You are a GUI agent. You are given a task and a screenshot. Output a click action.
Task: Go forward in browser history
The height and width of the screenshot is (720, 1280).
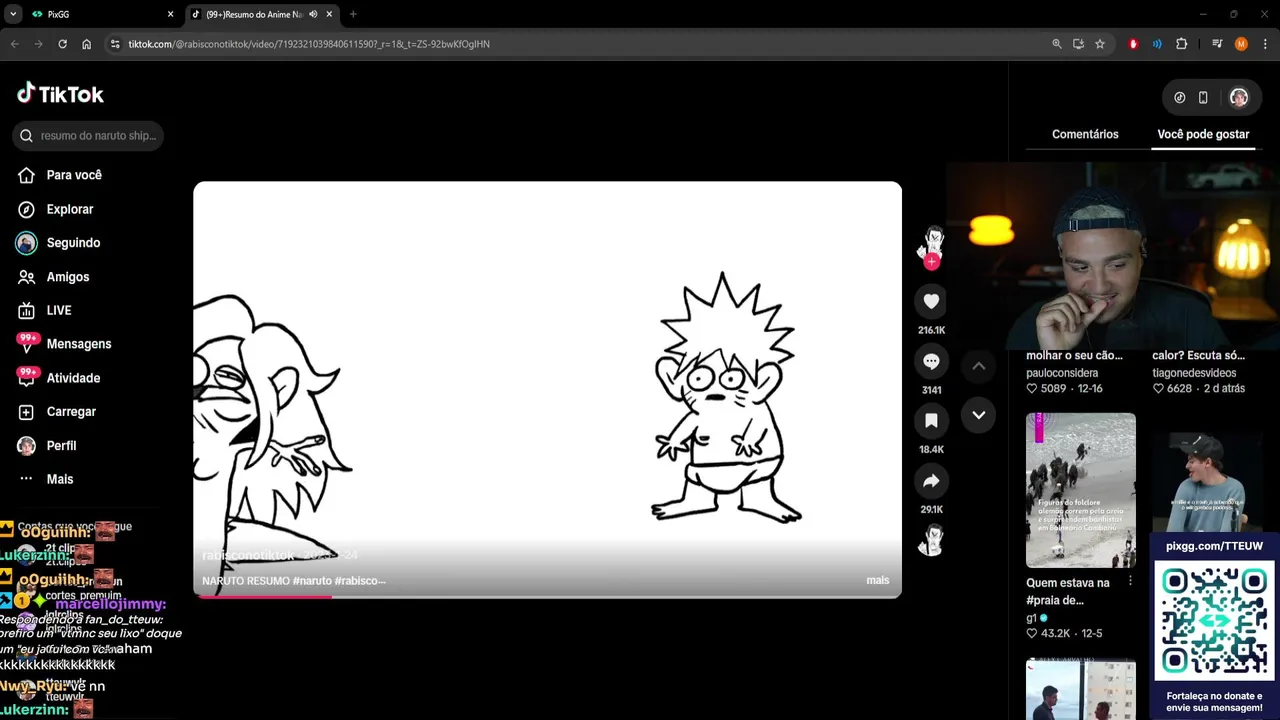[38, 44]
